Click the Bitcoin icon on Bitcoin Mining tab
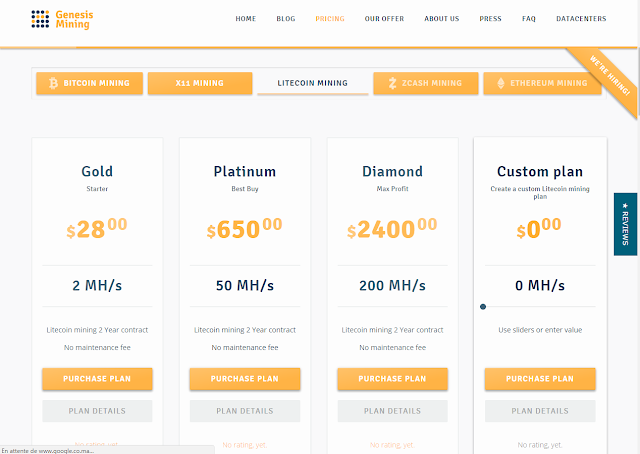The height and width of the screenshot is (454, 640). 53,83
